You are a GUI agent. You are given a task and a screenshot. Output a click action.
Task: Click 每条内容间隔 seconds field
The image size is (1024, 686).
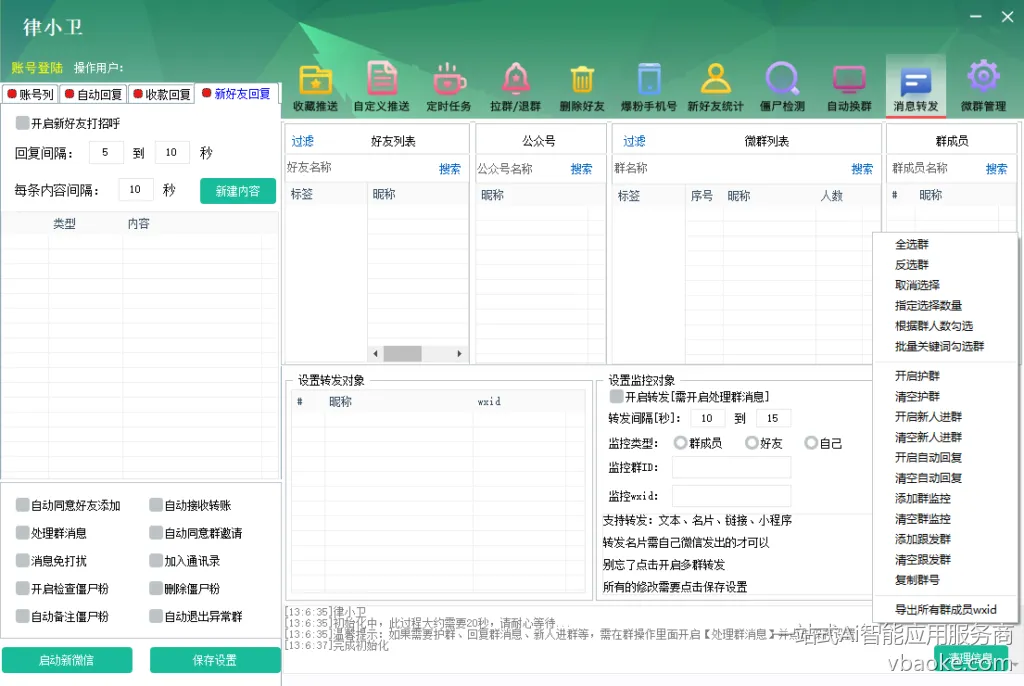(x=136, y=189)
